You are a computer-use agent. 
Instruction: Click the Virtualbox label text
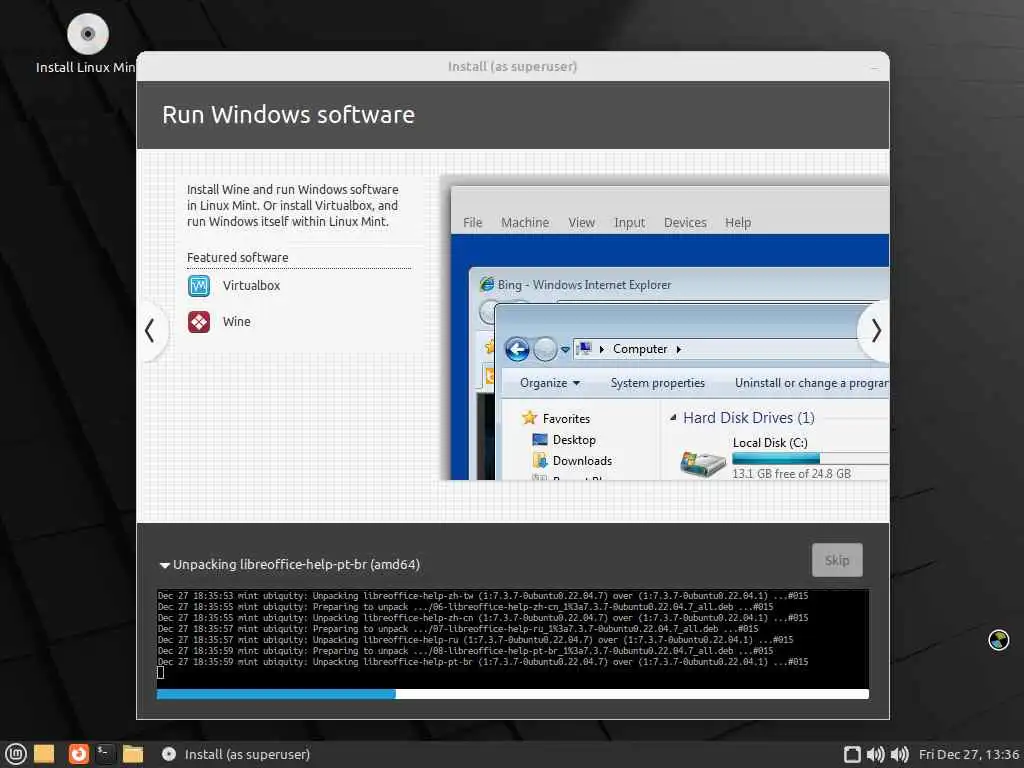pos(251,286)
